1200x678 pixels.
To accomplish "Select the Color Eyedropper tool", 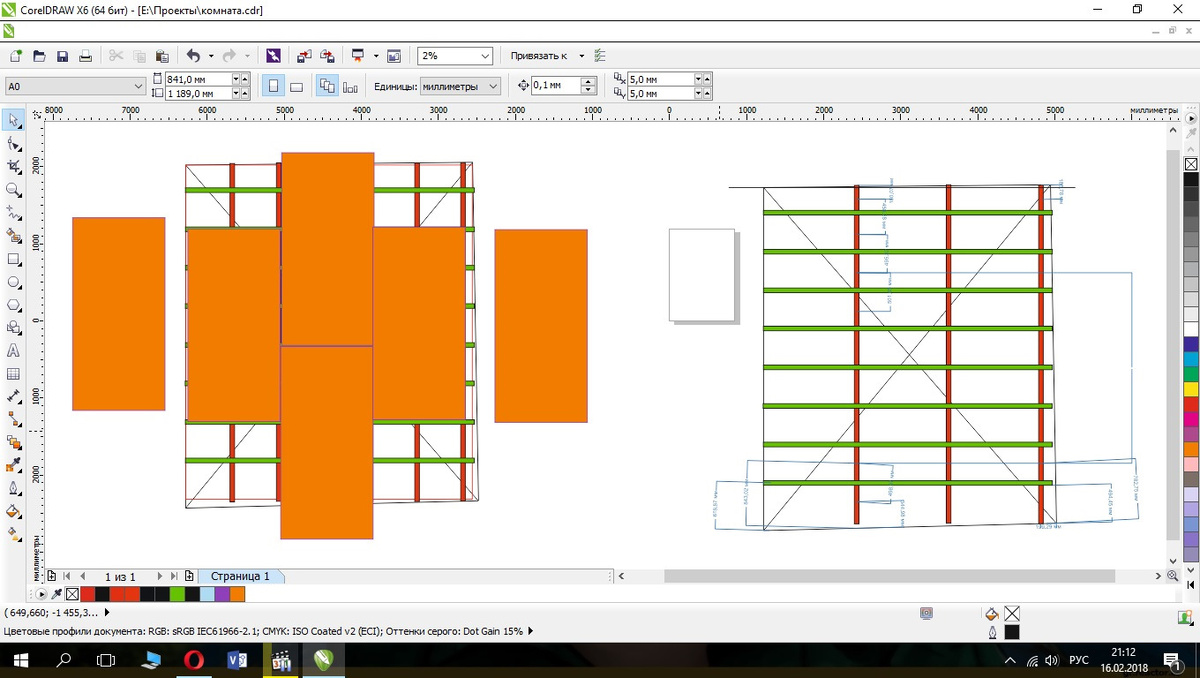I will [13, 465].
